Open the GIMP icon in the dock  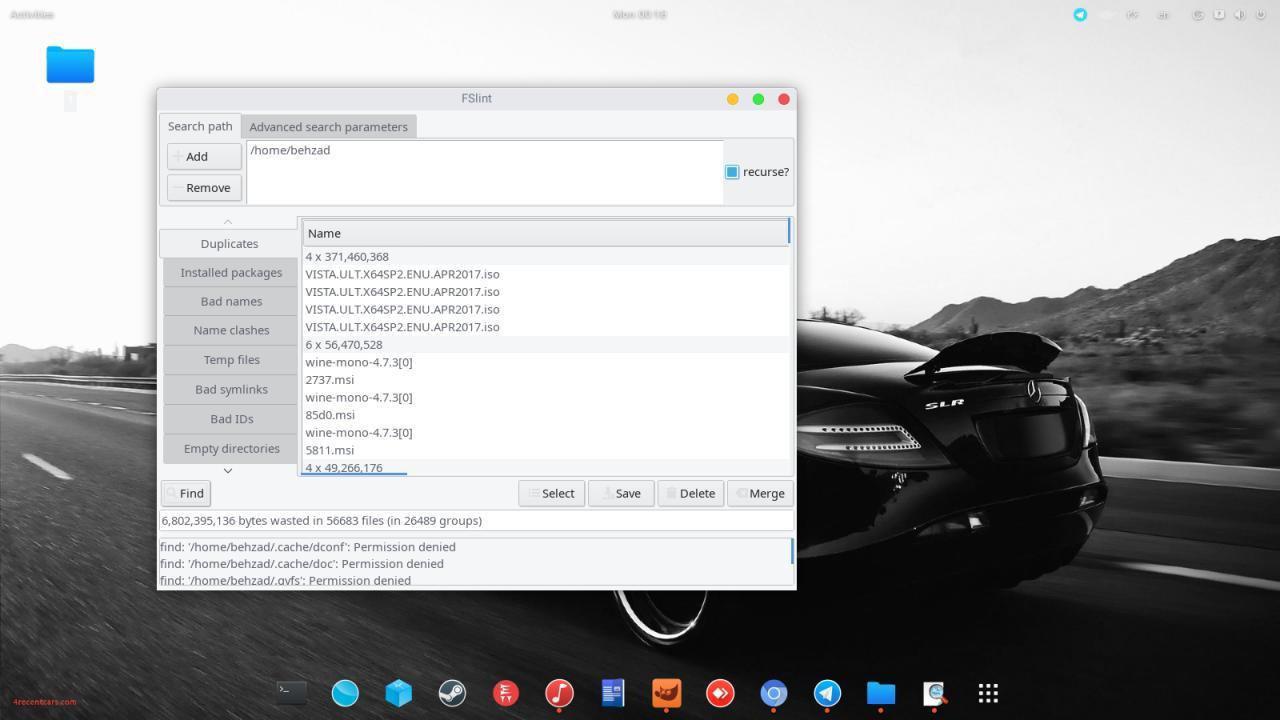[666, 693]
